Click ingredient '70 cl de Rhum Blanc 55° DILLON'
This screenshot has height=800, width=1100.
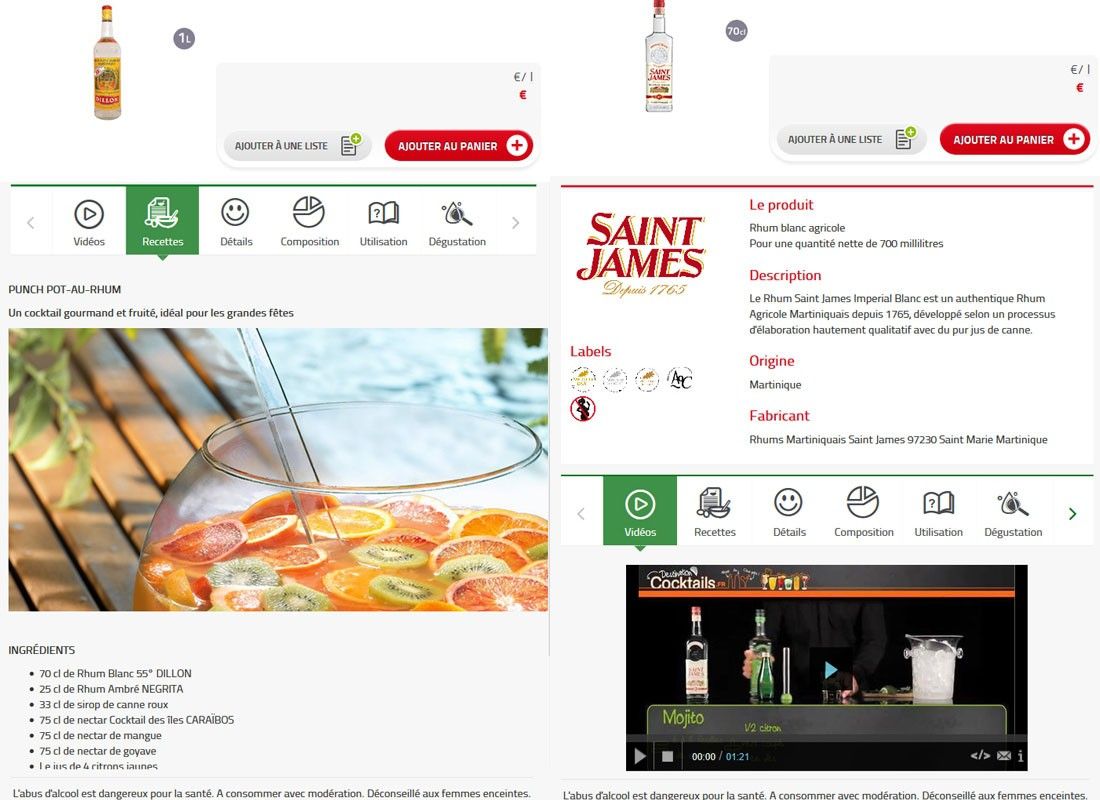[115, 673]
